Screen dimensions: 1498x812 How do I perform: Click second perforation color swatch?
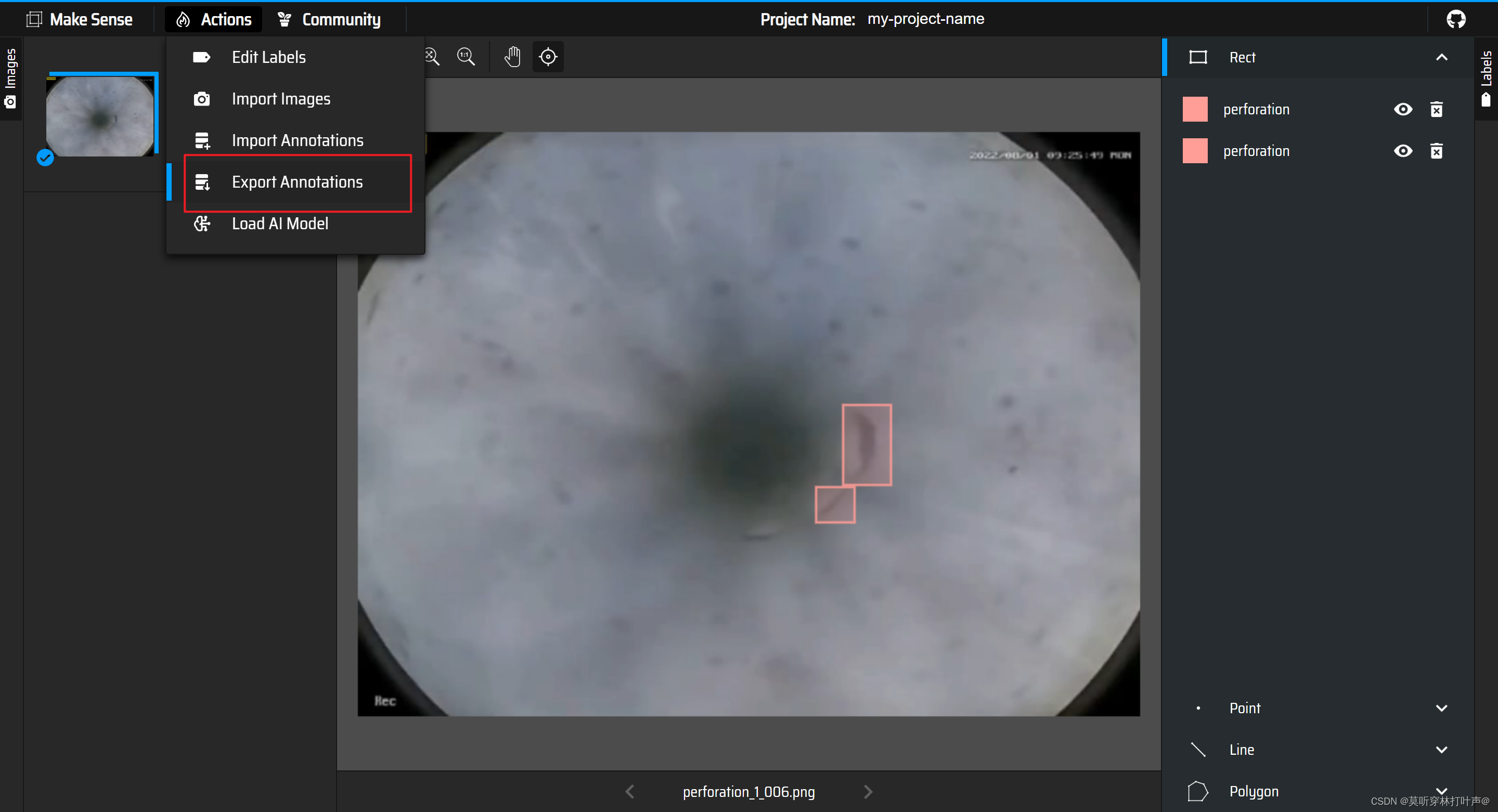coord(1195,151)
